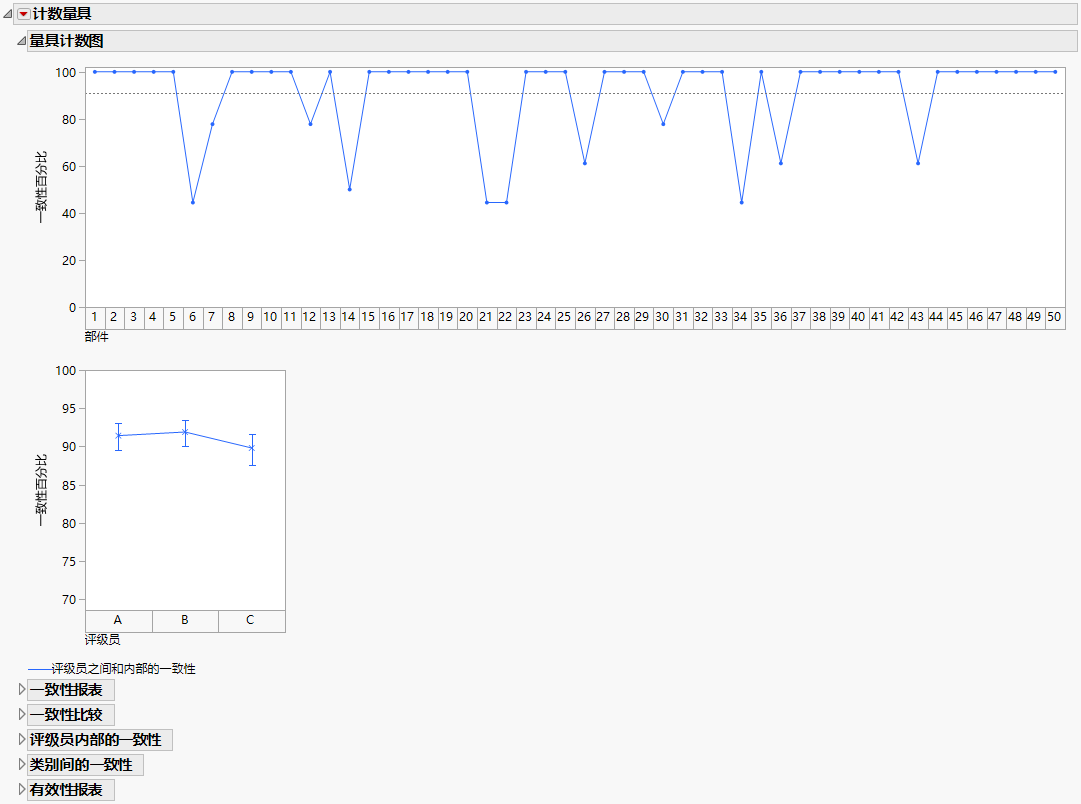Viewport: 1081px width, 804px height.
Task: Collapse the 量具计数图 report section
Action: (x=21, y=41)
